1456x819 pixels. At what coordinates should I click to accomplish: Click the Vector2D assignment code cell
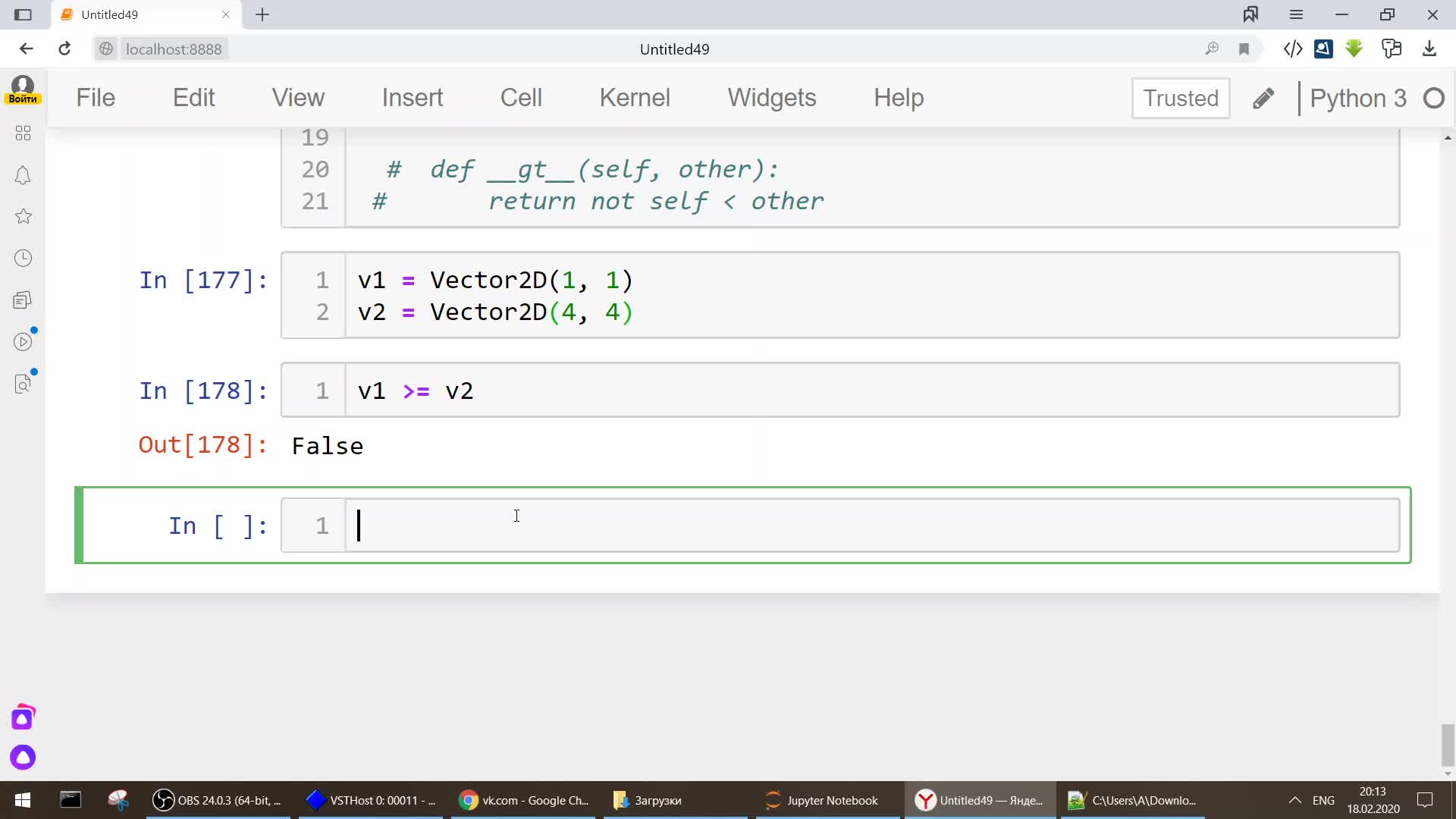pos(872,296)
